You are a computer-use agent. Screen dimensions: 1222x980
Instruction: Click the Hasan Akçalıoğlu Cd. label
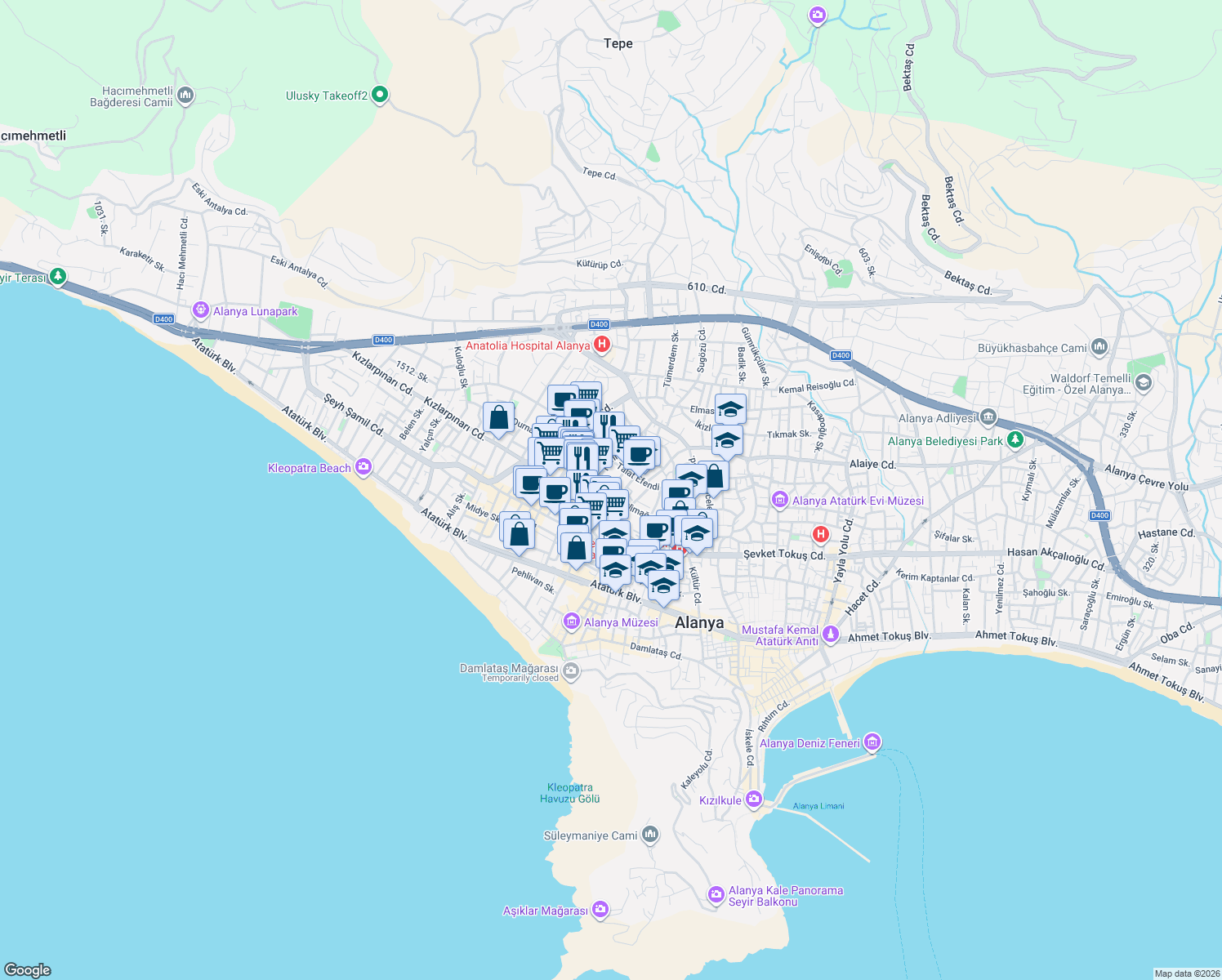[1055, 558]
